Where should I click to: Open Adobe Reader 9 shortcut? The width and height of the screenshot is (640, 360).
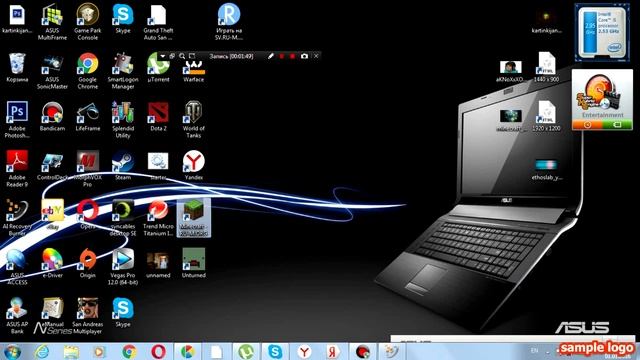point(17,169)
